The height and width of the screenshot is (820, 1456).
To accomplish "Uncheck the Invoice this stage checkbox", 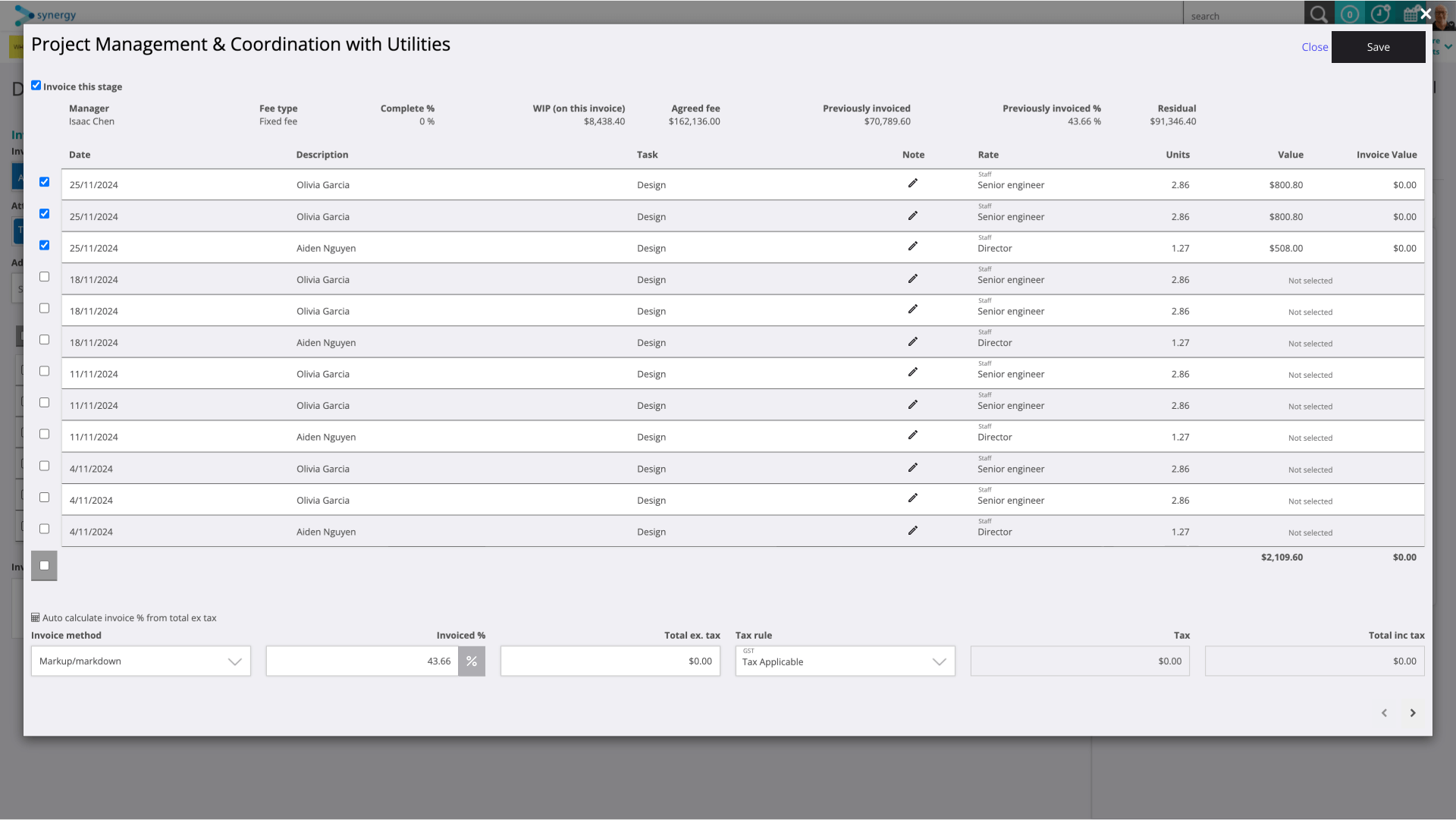I will coord(36,85).
